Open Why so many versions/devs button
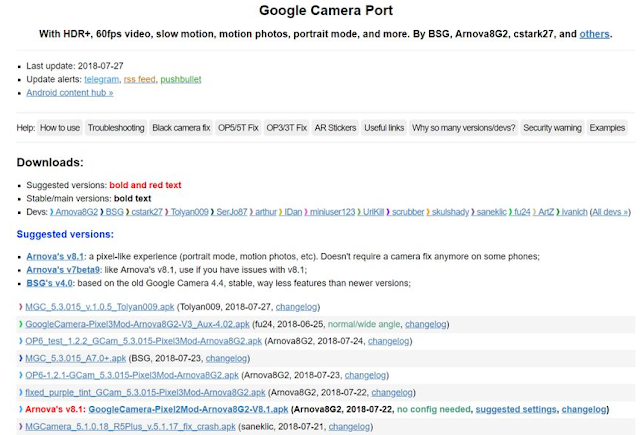This screenshot has height=435, width=640. pyautogui.click(x=464, y=128)
